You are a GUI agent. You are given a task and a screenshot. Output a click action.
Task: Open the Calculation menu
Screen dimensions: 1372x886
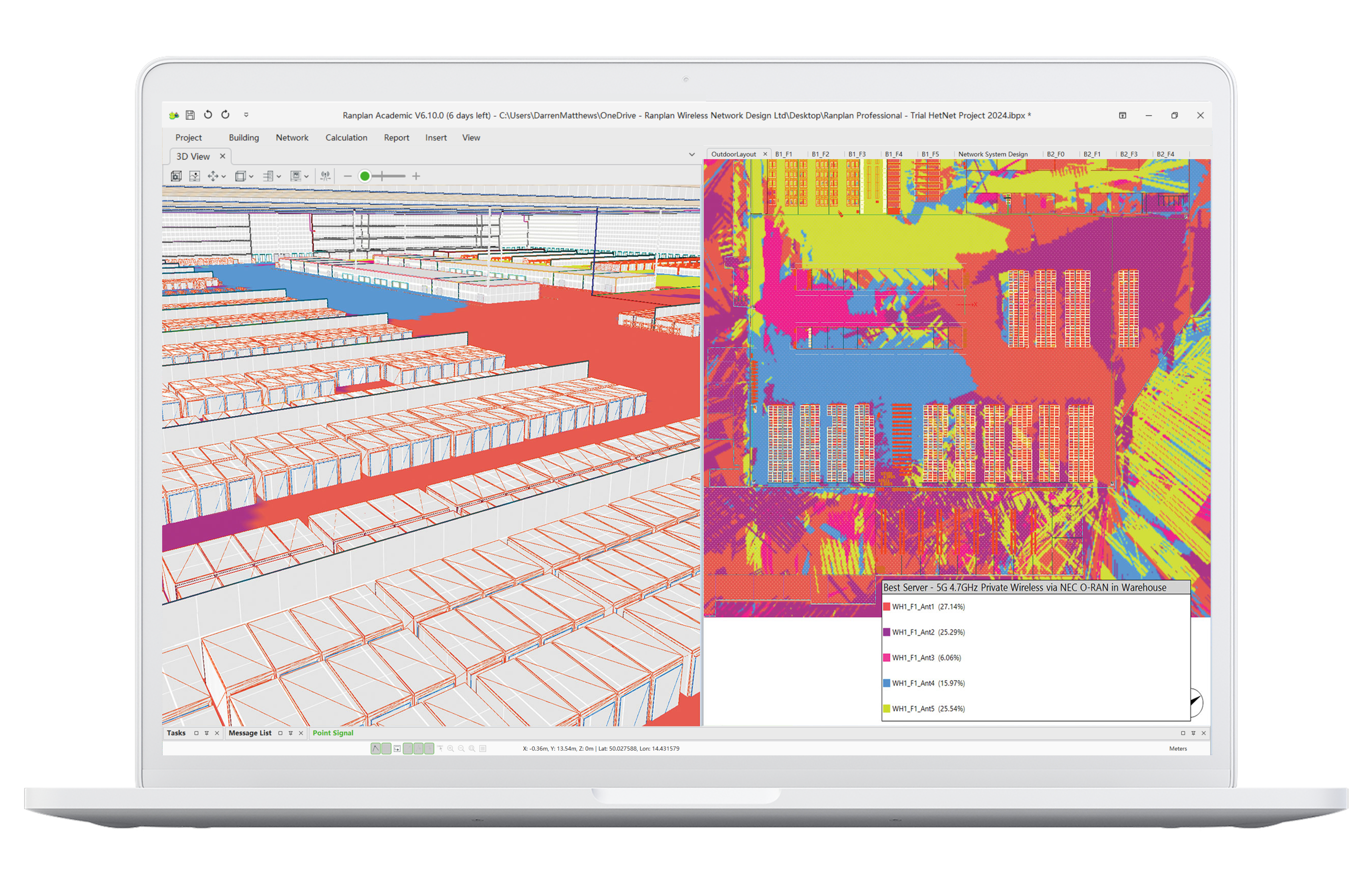pyautogui.click(x=346, y=137)
